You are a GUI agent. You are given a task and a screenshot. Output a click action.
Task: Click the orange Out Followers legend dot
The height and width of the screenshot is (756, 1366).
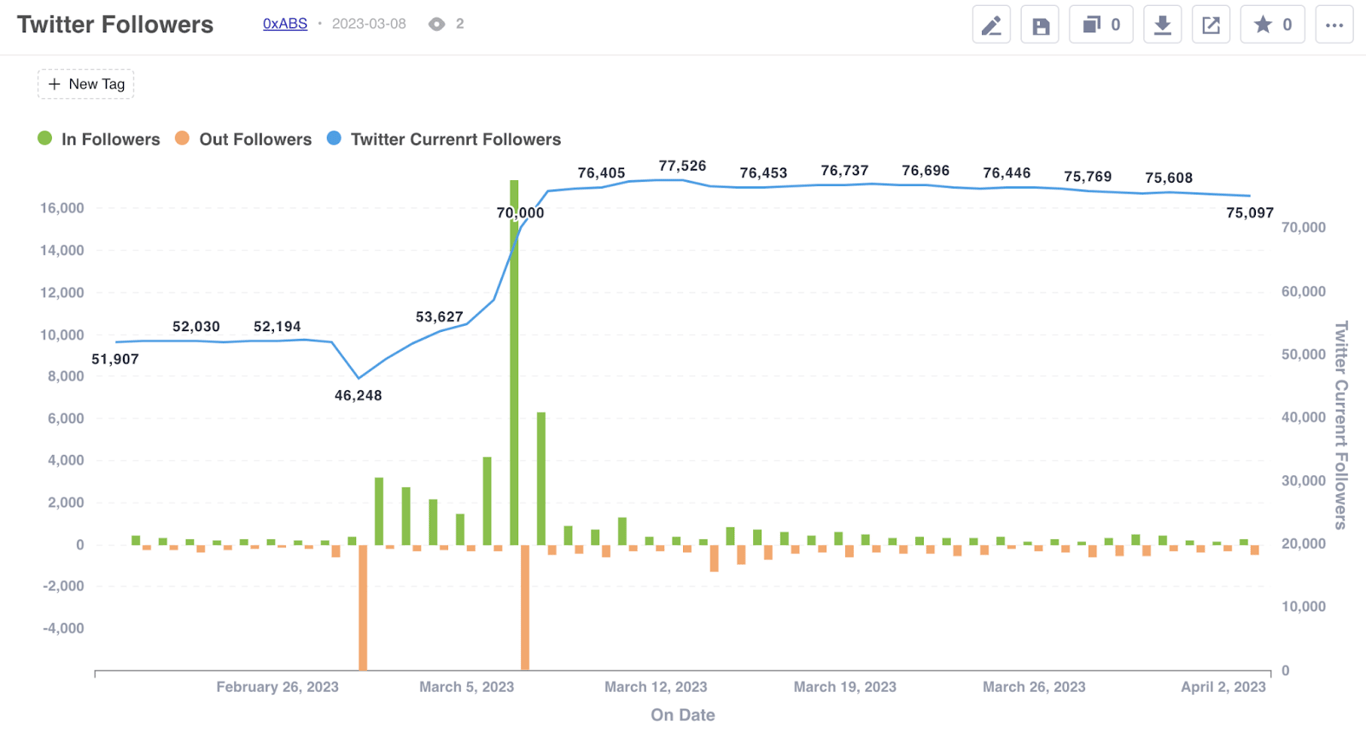(182, 139)
